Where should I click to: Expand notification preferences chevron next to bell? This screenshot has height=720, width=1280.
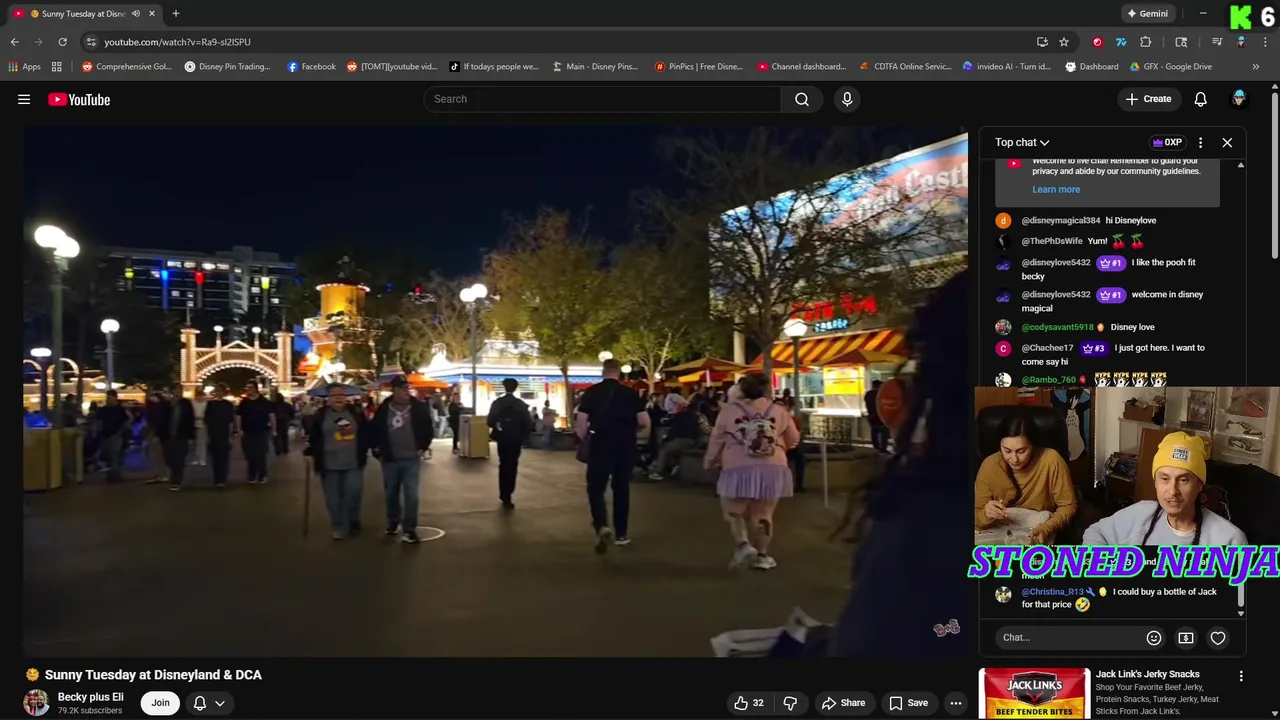coord(220,703)
